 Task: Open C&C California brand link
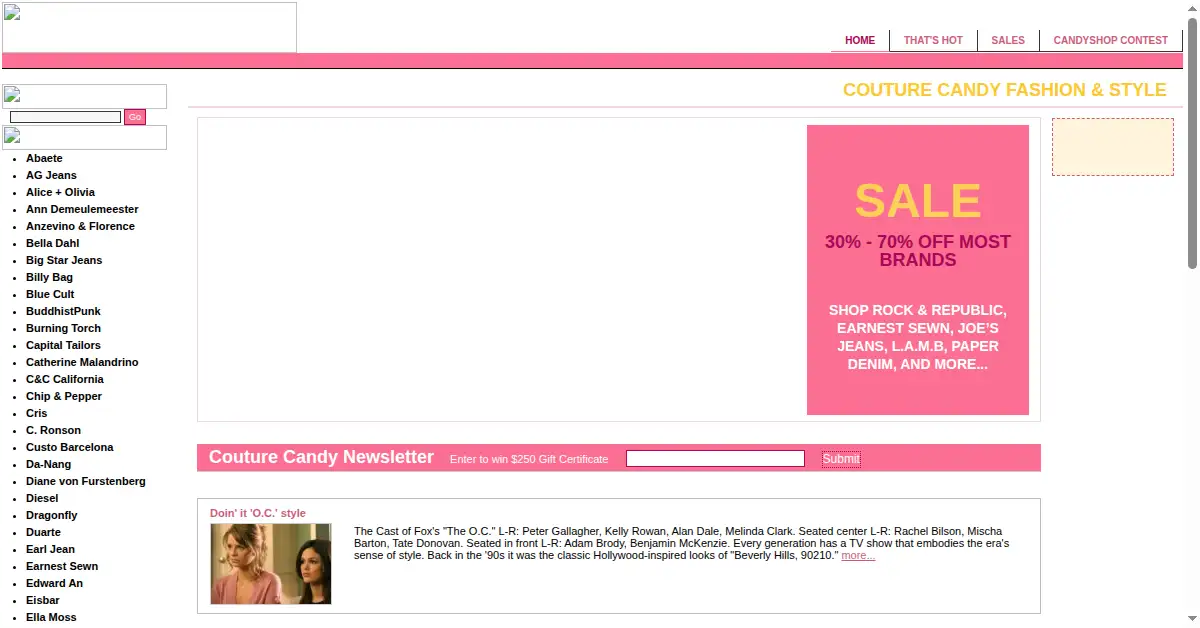coord(64,379)
